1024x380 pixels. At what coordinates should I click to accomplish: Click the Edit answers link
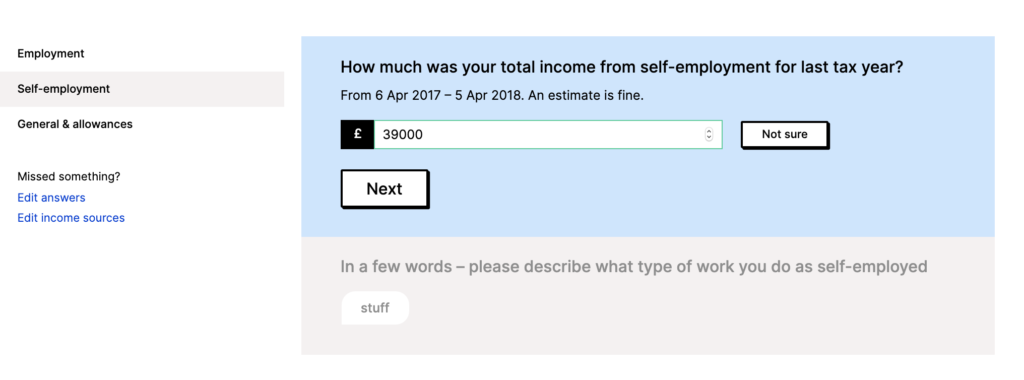tap(51, 197)
